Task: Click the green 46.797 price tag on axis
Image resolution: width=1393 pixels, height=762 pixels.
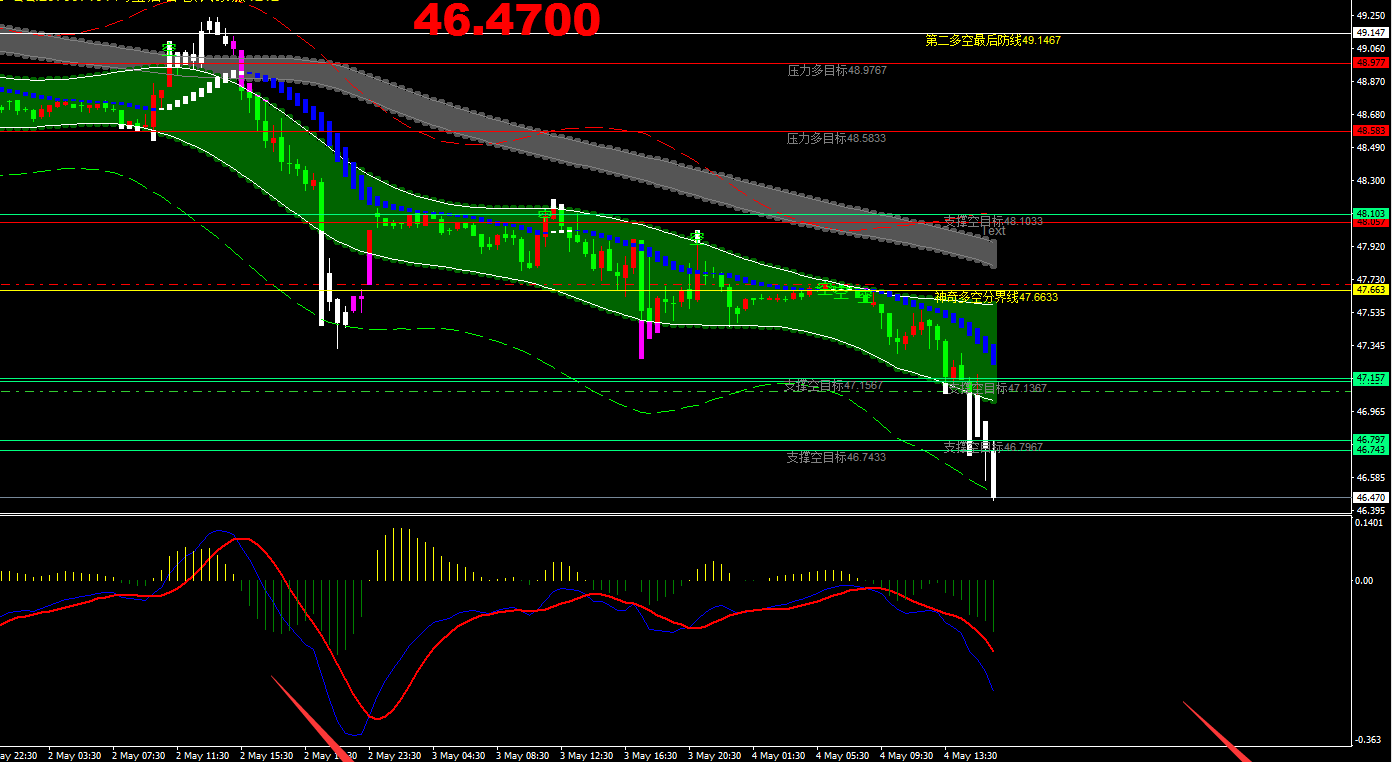Action: coord(1370,440)
